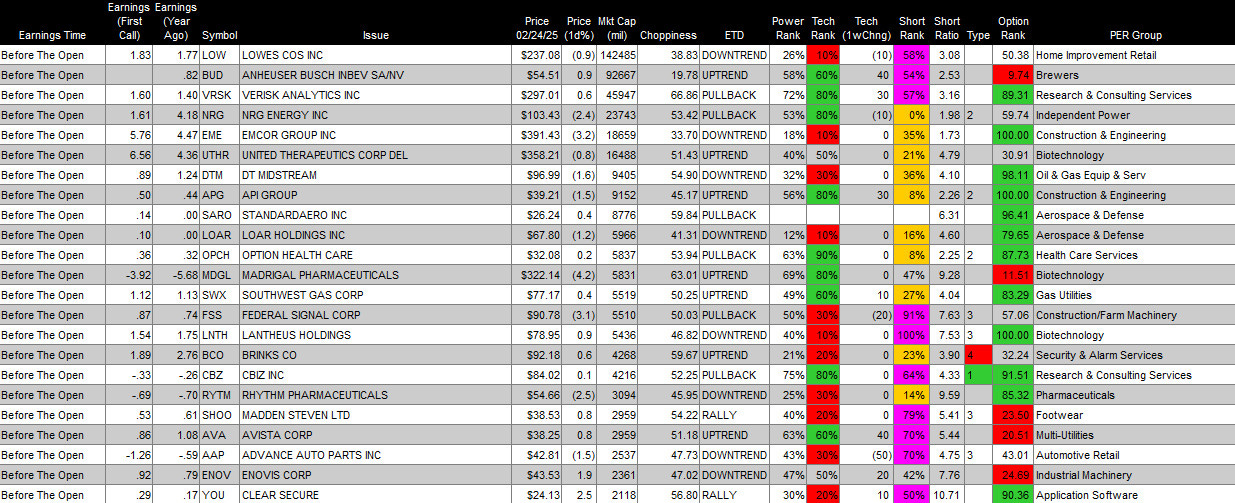
Task: Select the LOW ticker symbol cell
Action: pyautogui.click(x=219, y=55)
